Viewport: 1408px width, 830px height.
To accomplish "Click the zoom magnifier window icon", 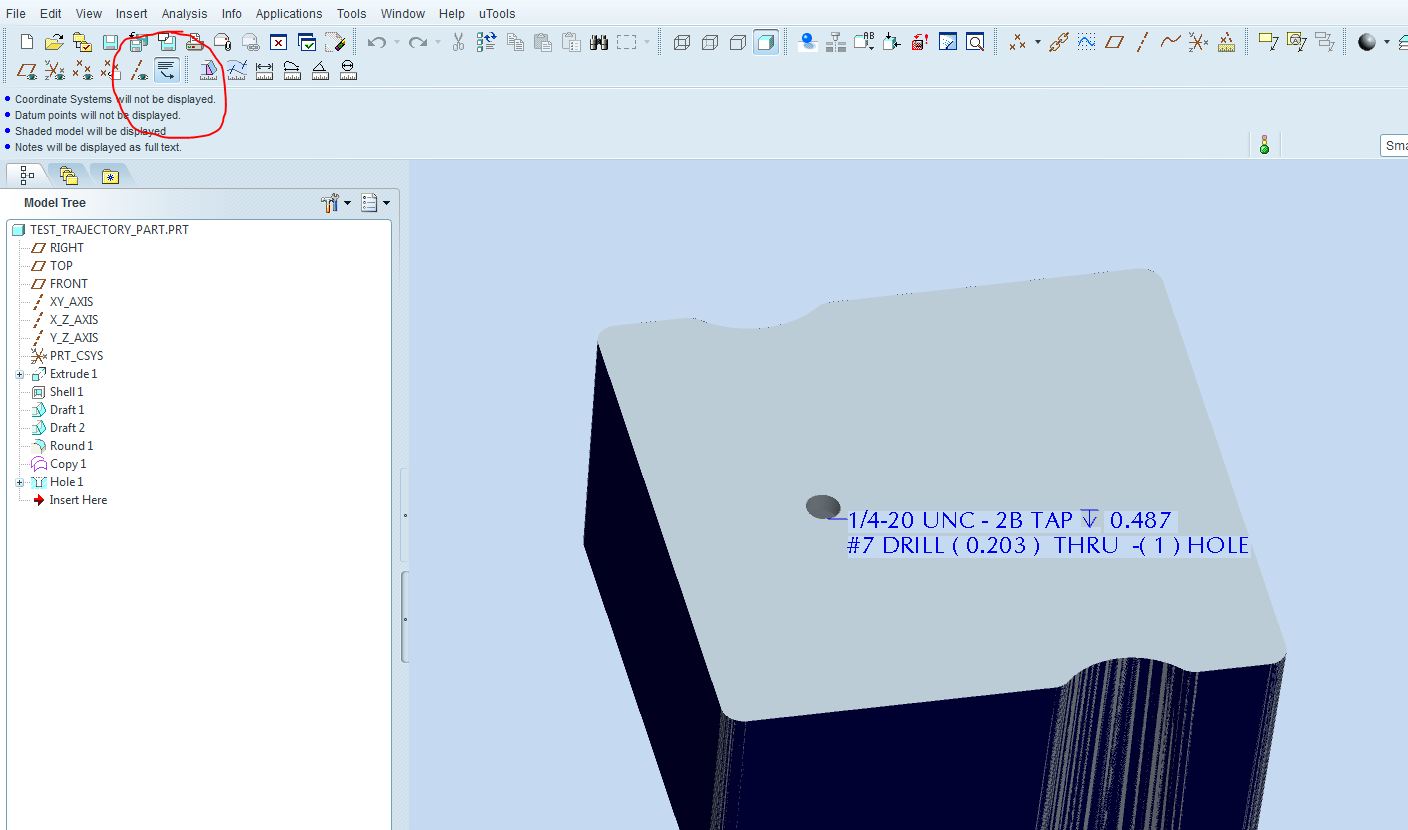I will click(975, 42).
